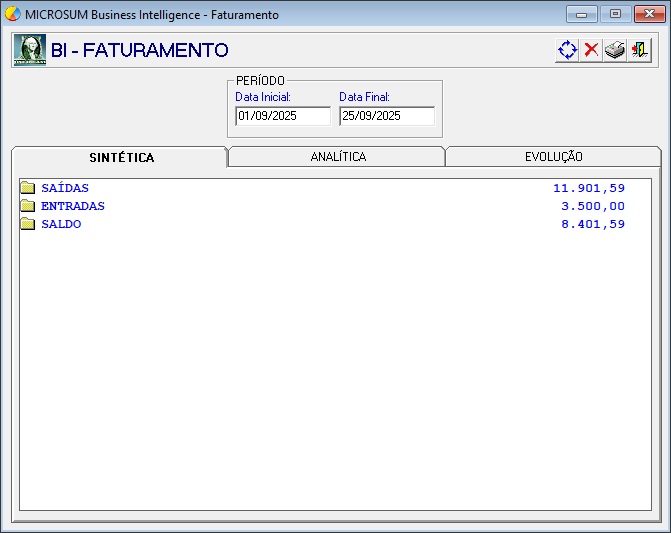This screenshot has height=533, width=671.
Task: Close the MICROSUM Faturamento window
Action: [x=649, y=14]
